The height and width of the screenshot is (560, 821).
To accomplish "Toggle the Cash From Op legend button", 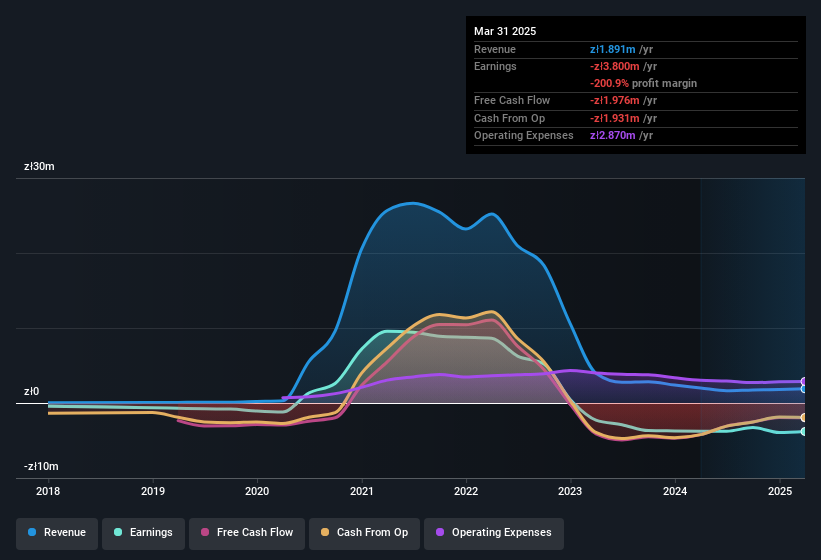I will 364,532.
